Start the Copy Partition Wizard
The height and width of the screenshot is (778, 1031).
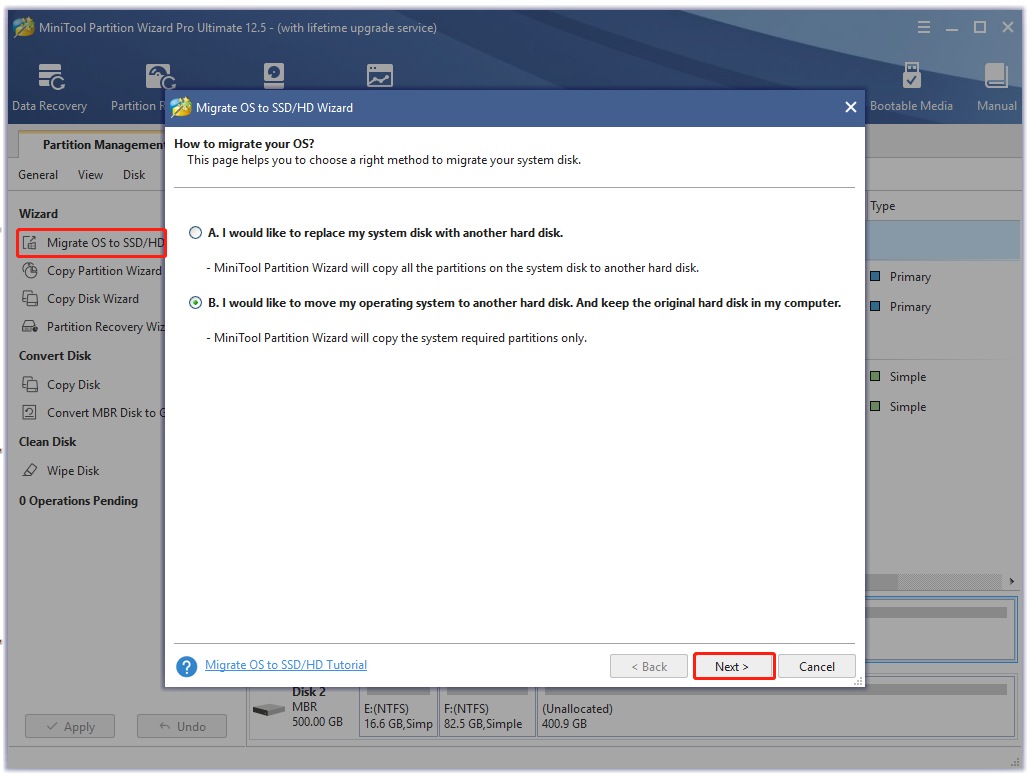103,271
